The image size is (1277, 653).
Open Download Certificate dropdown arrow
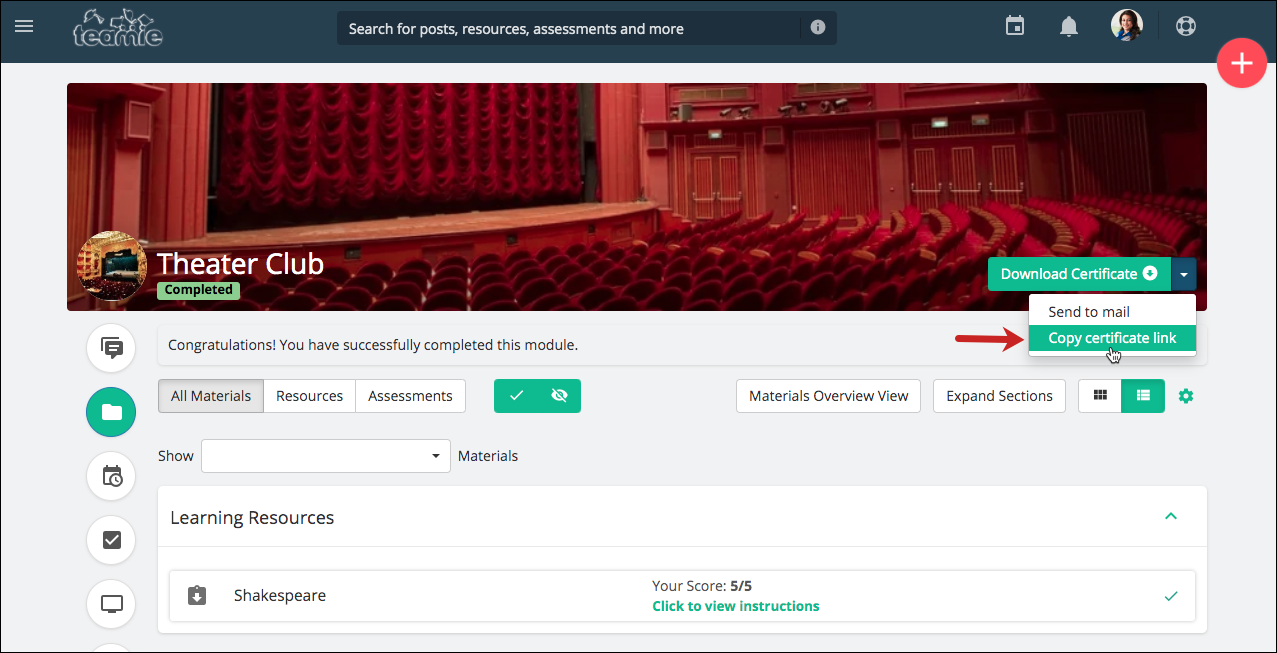(1184, 274)
